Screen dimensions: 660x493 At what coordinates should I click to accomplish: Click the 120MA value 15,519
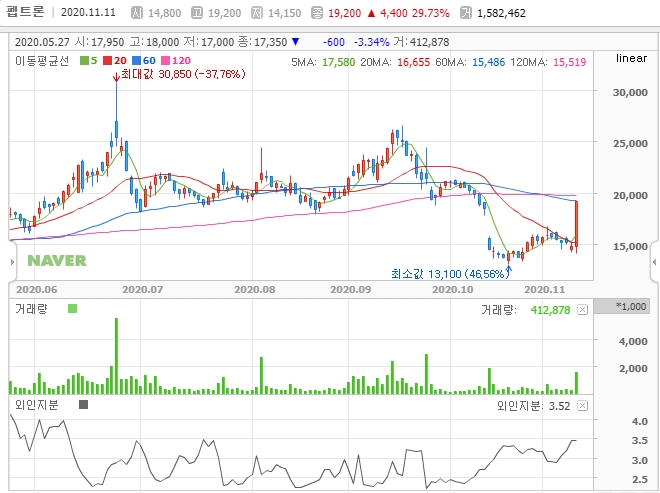click(570, 62)
